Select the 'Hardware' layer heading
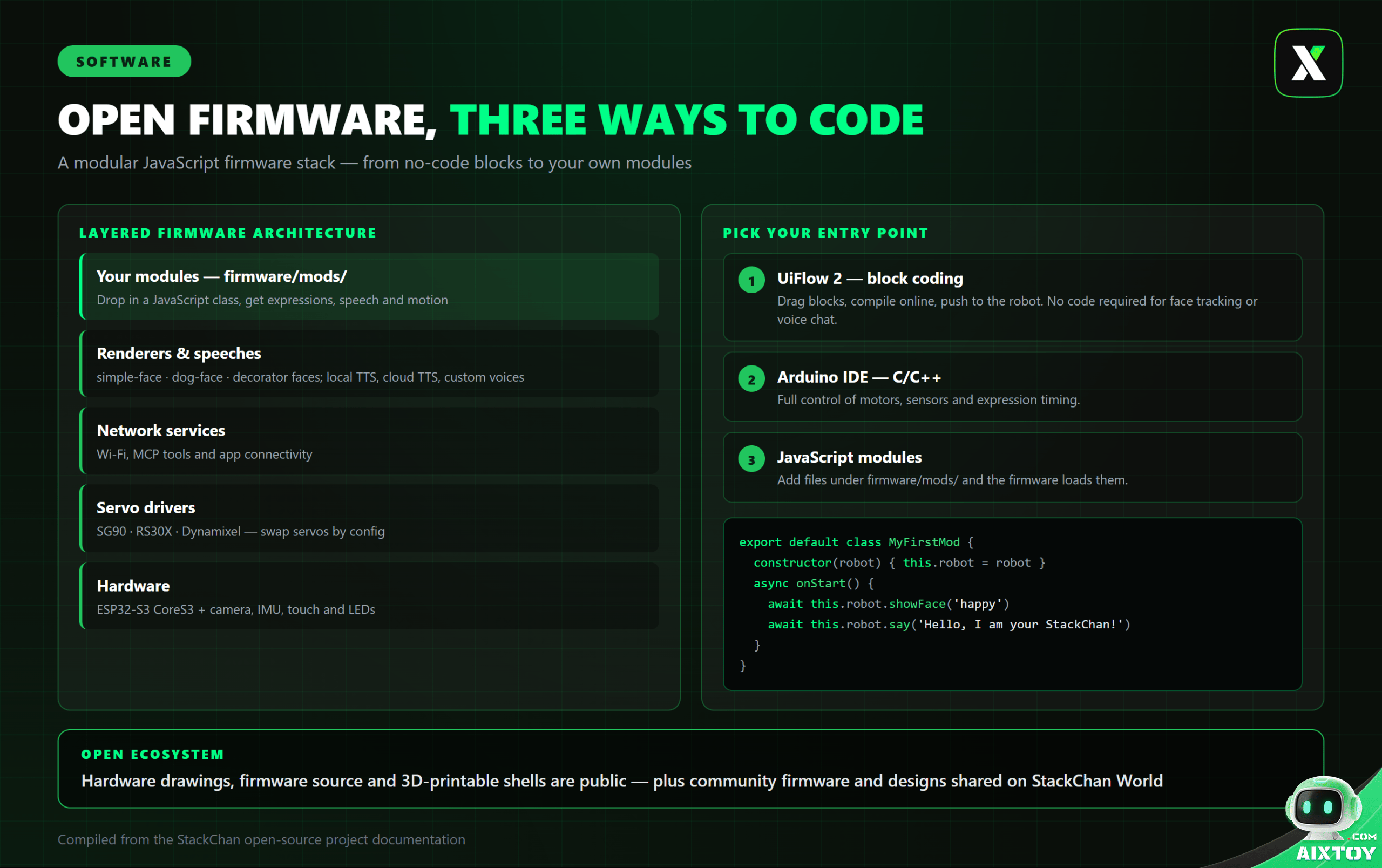This screenshot has width=1382, height=868. (133, 586)
